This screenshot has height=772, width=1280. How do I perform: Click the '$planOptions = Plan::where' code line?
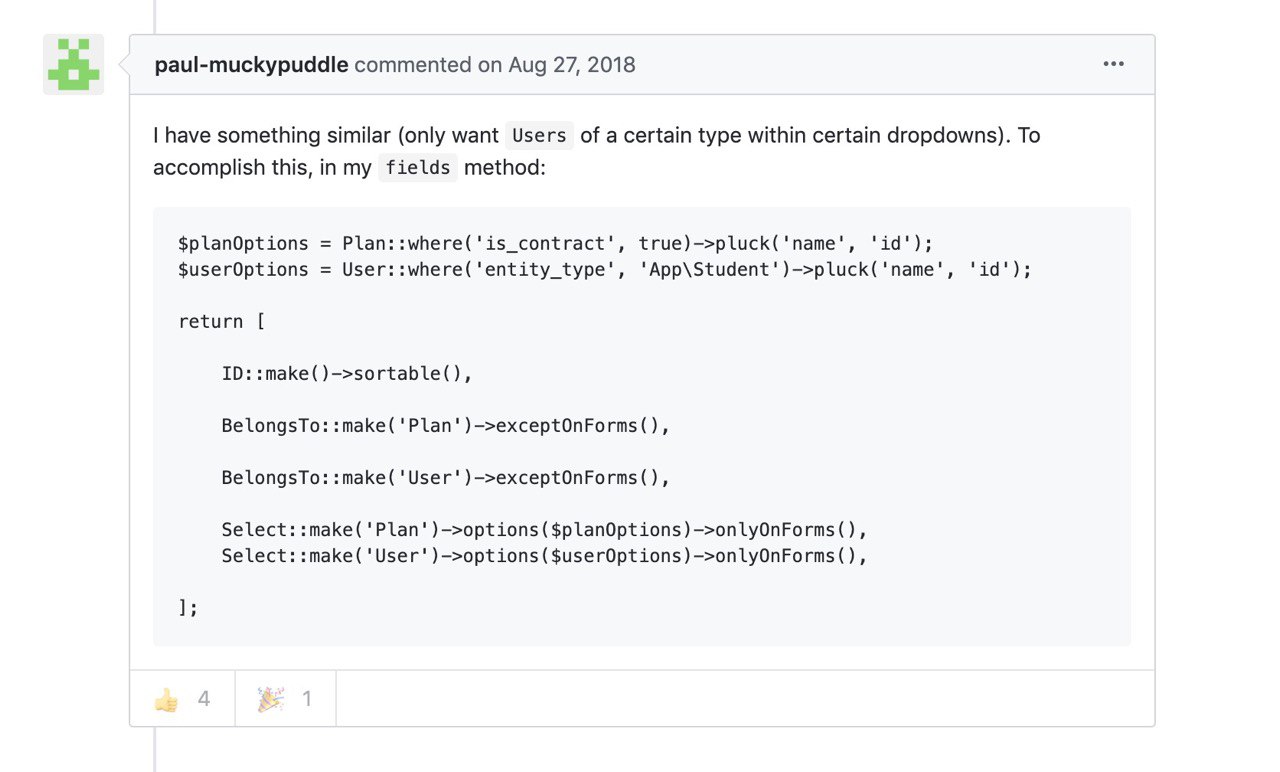[555, 243]
